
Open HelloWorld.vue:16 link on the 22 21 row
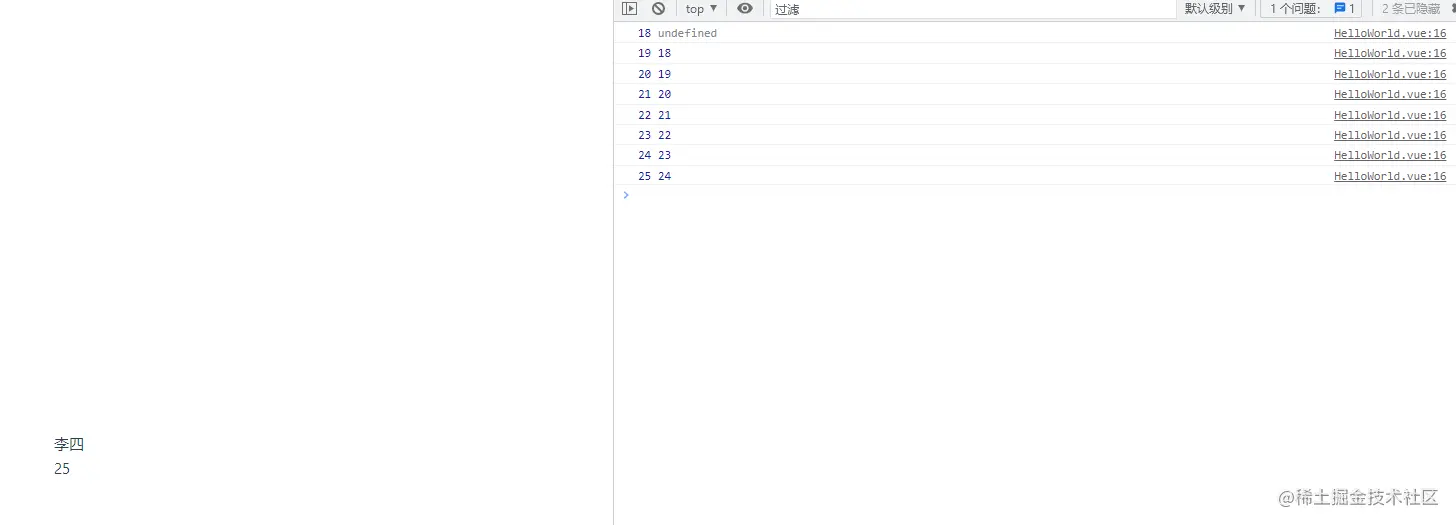pyautogui.click(x=1389, y=115)
